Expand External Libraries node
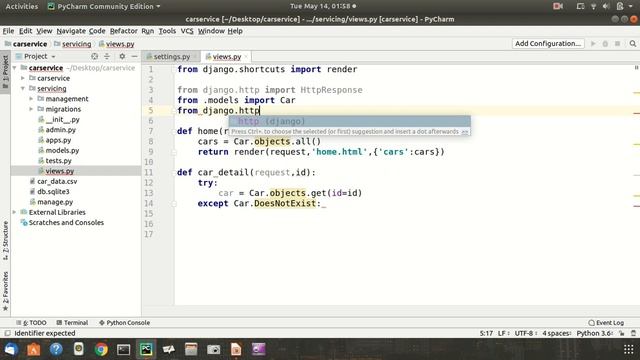 (15, 212)
